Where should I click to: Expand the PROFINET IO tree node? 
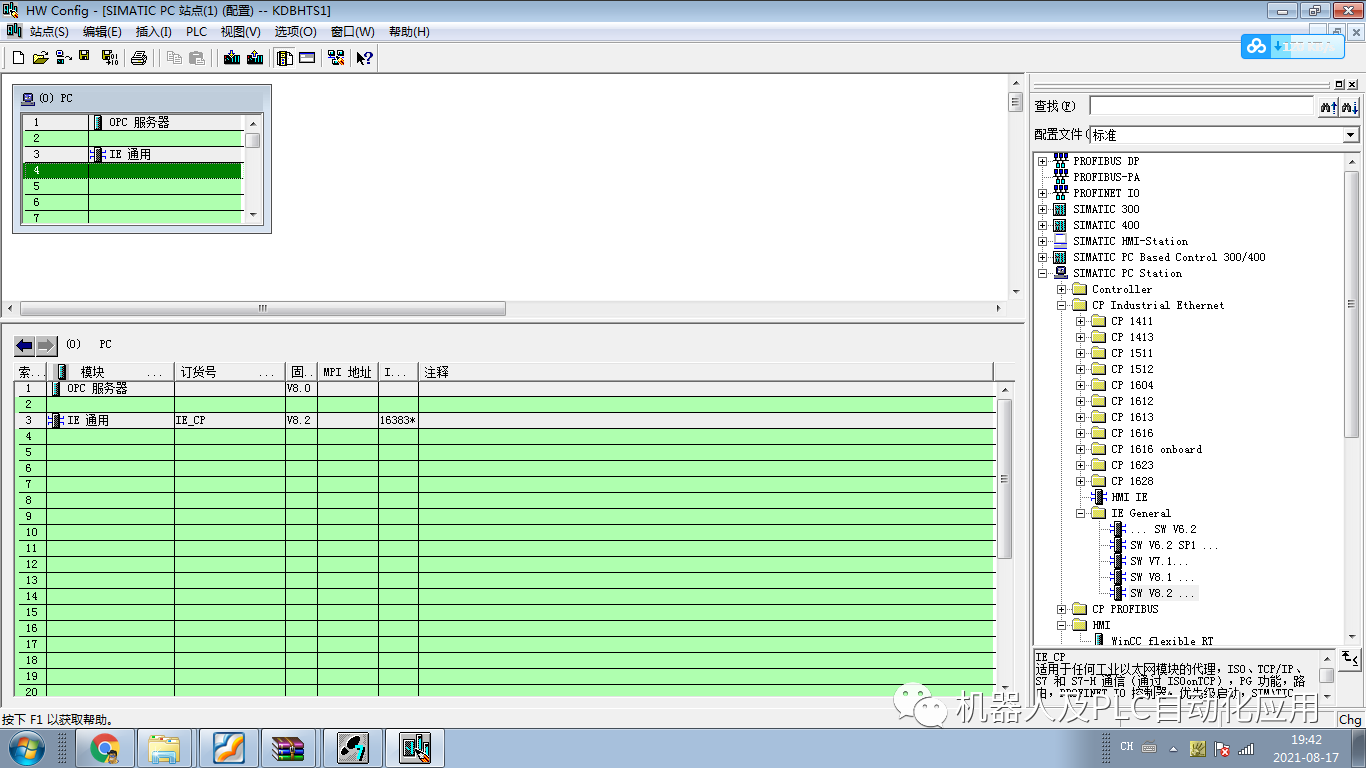point(1042,193)
